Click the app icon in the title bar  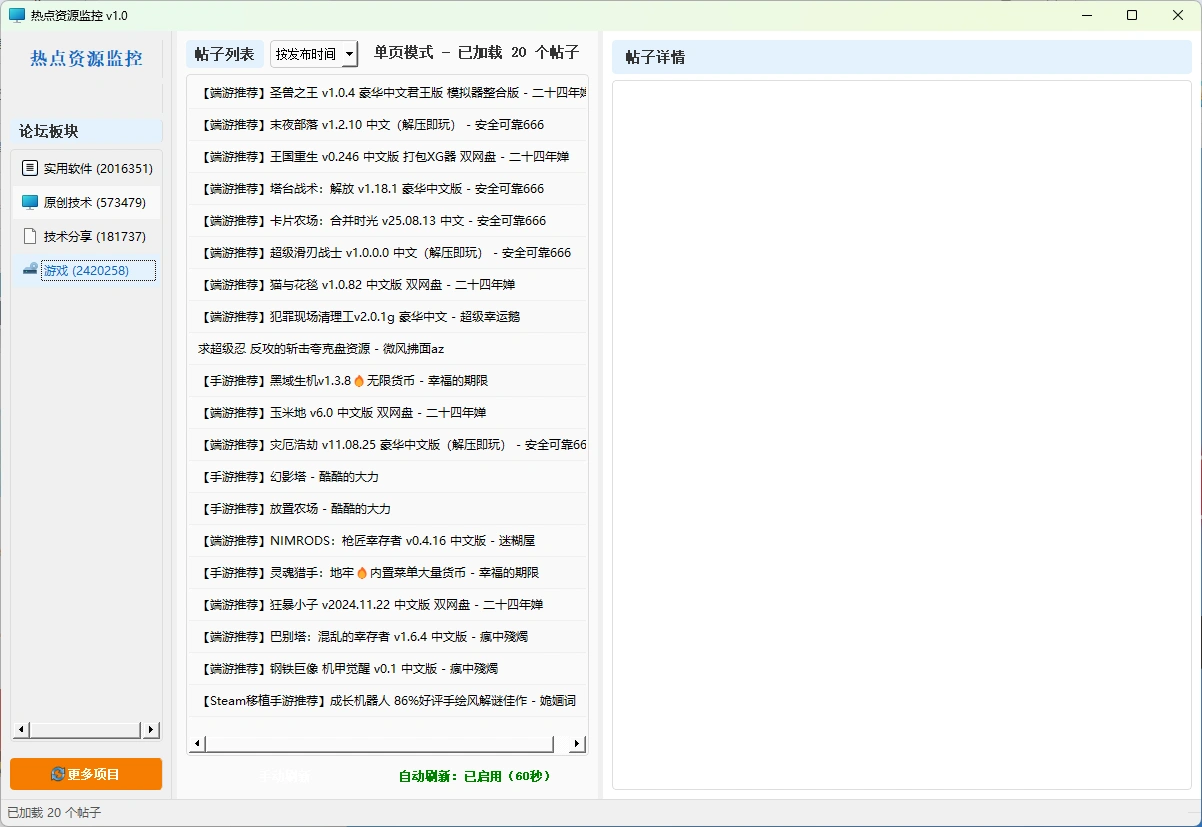point(17,15)
